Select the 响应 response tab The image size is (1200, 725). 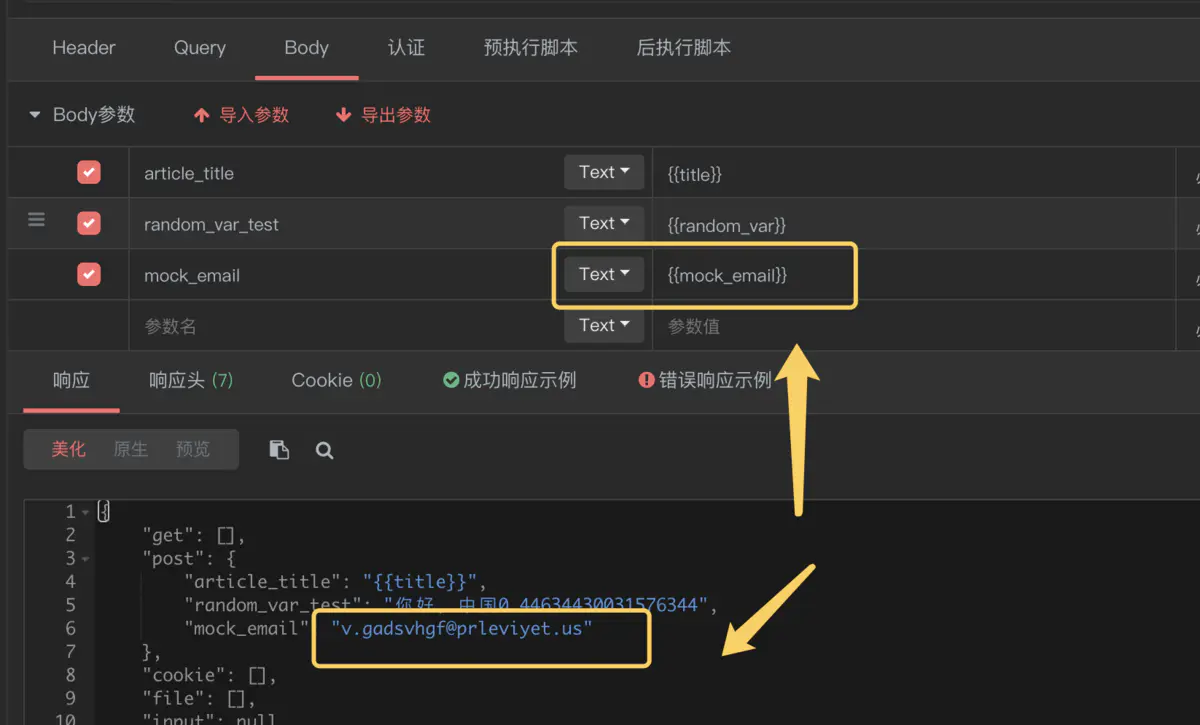[x=71, y=380]
